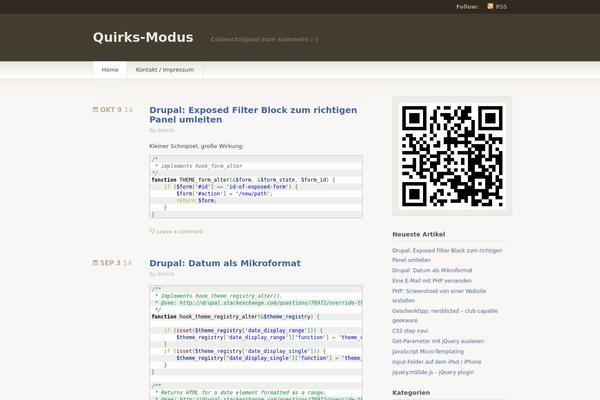This screenshot has height=400, width=600.
Task: Open 'JavaScript Micro-Templating' article link
Action: (428, 351)
